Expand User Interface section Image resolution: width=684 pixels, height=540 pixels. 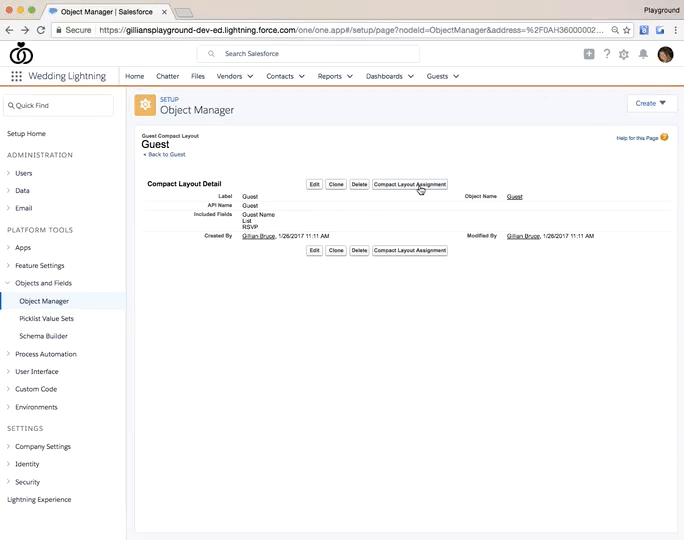pyautogui.click(x=8, y=371)
